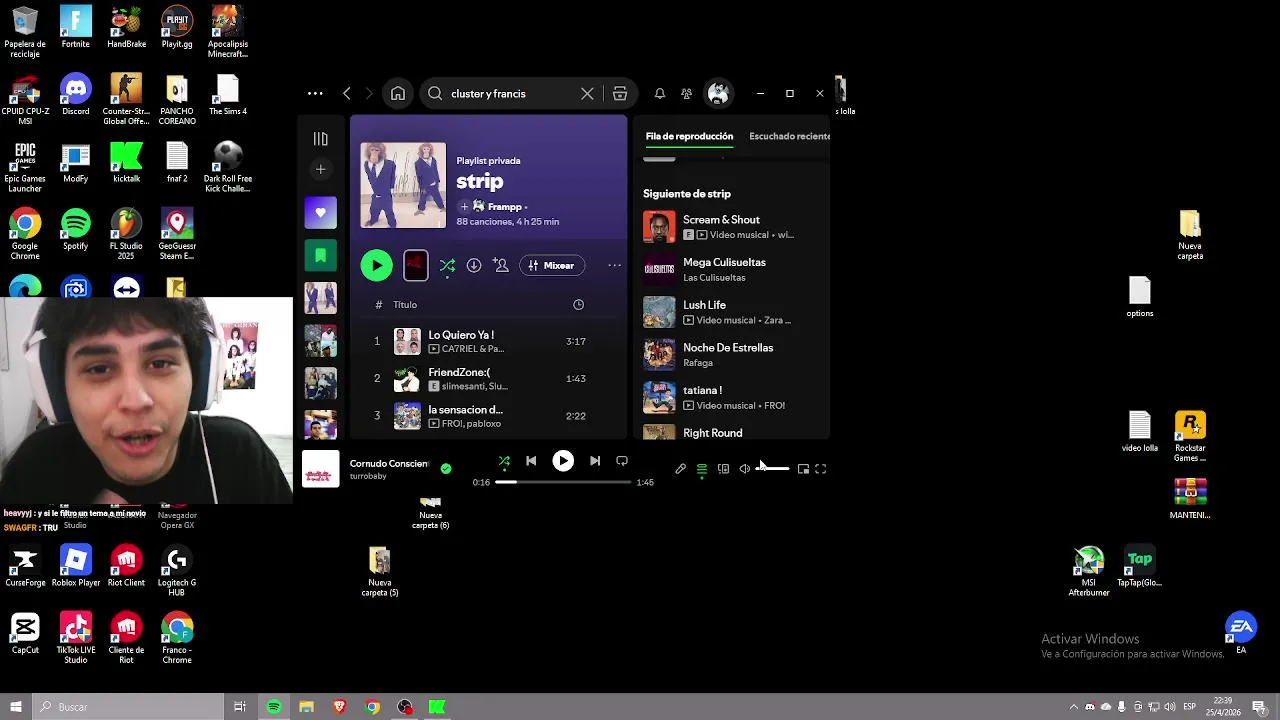Viewport: 1280px width, 720px height.
Task: Skip to next track
Action: click(595, 461)
